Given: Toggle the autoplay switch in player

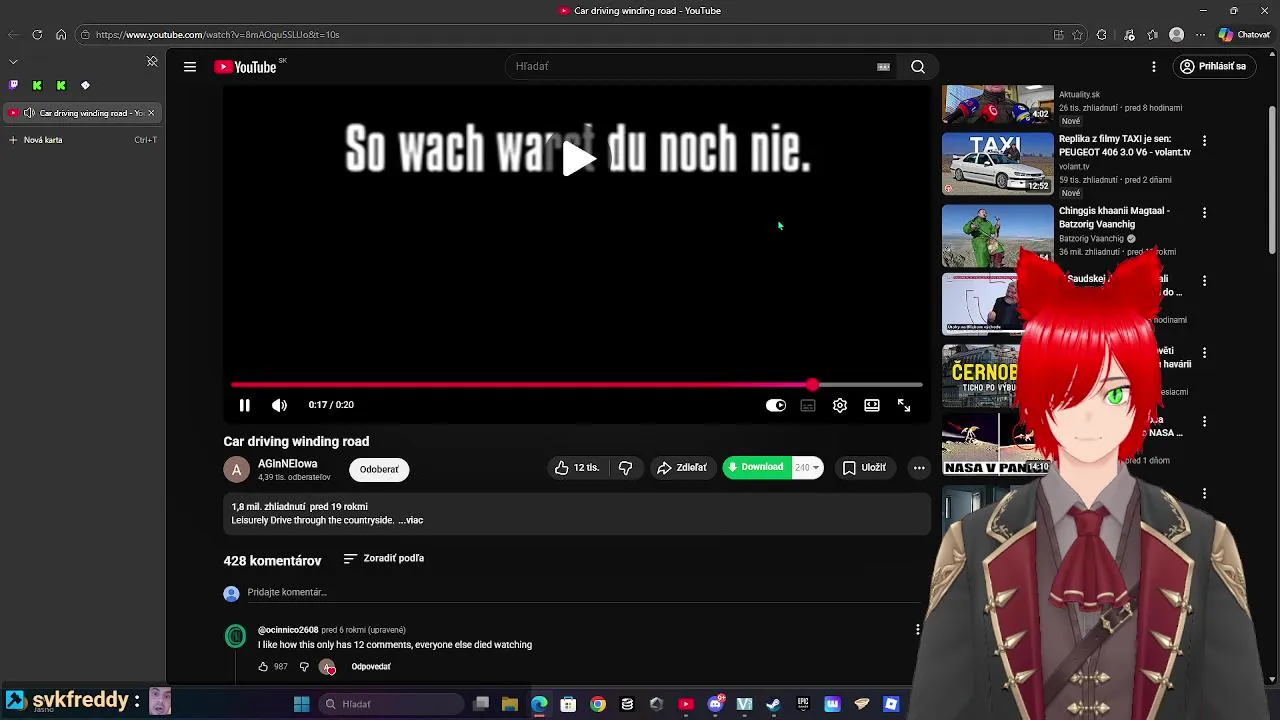Looking at the screenshot, I should point(776,405).
